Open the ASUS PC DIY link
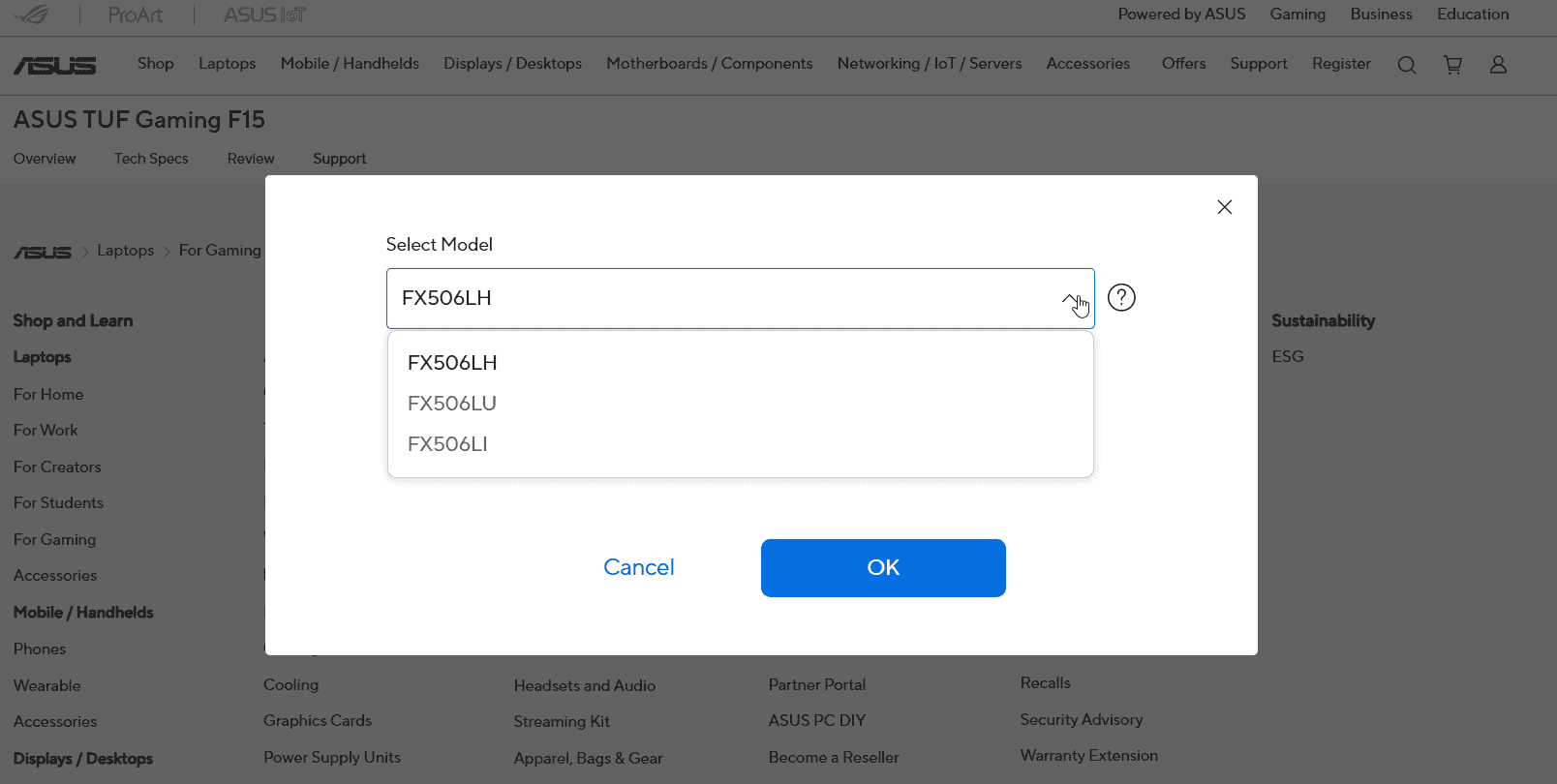This screenshot has height=784, width=1557. [817, 721]
